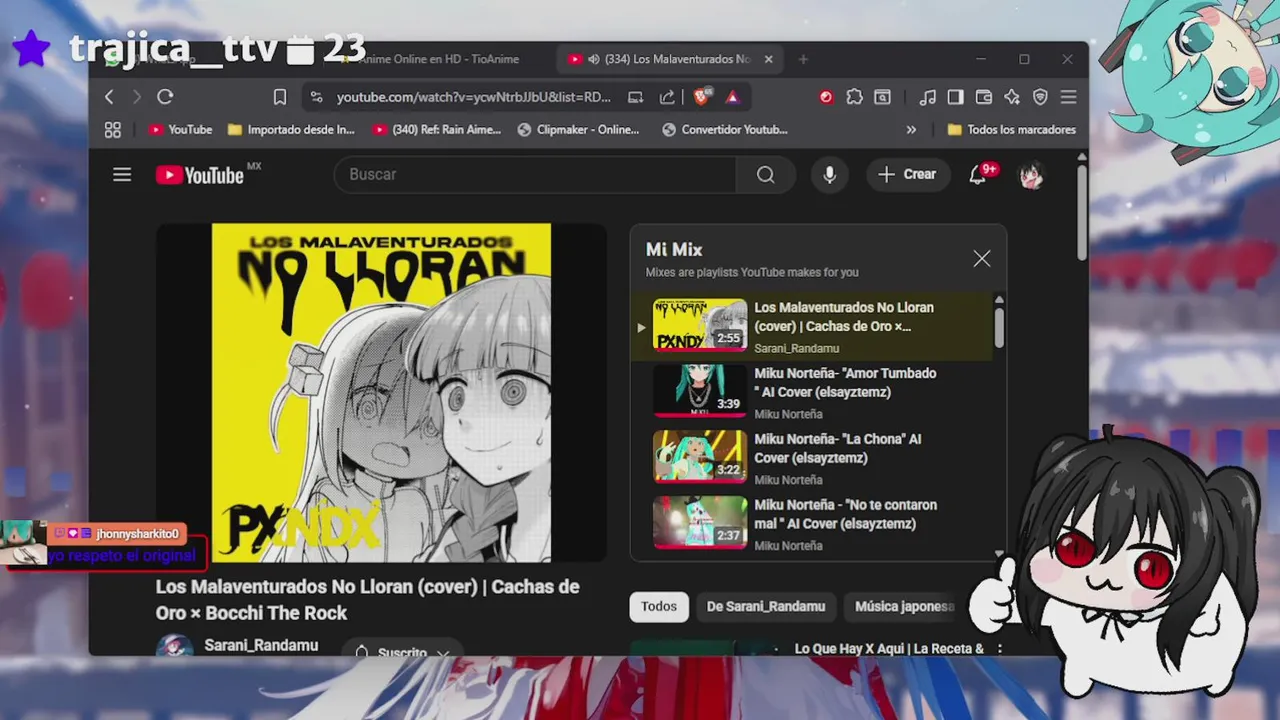Screen dimensions: 1280x720
Task: Open a new browser tab
Action: [803, 59]
